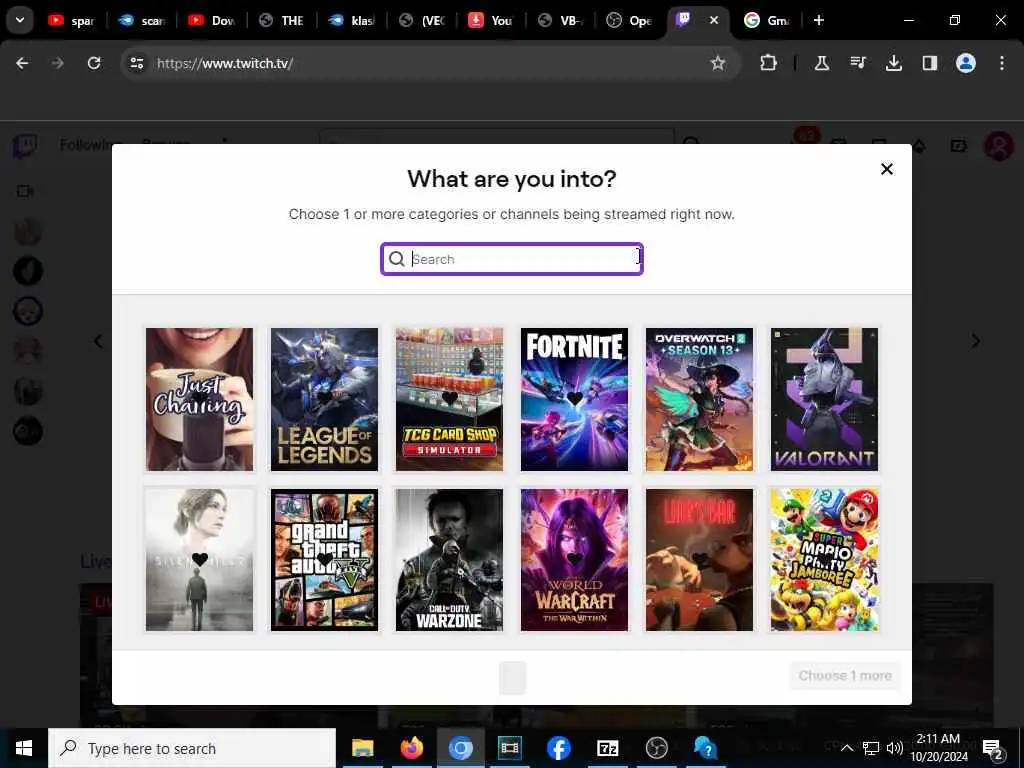Viewport: 1024px width, 768px height.
Task: Select the Valorant category card
Action: (x=825, y=399)
